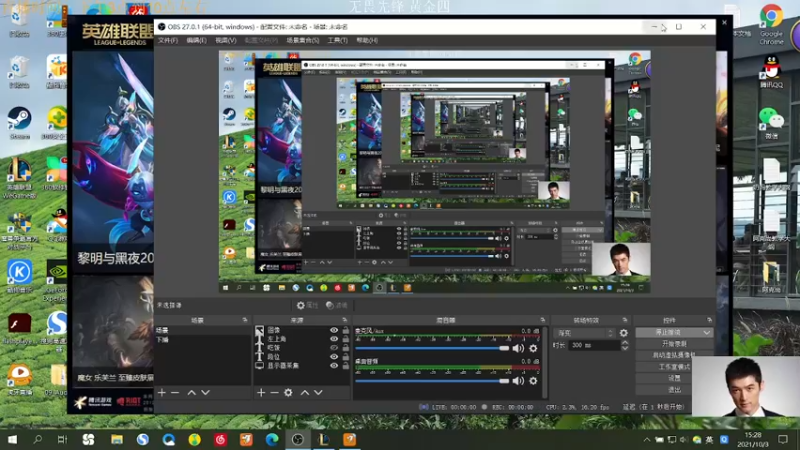
Task: Click 启动虚拟摄像机 button
Action: (x=674, y=355)
